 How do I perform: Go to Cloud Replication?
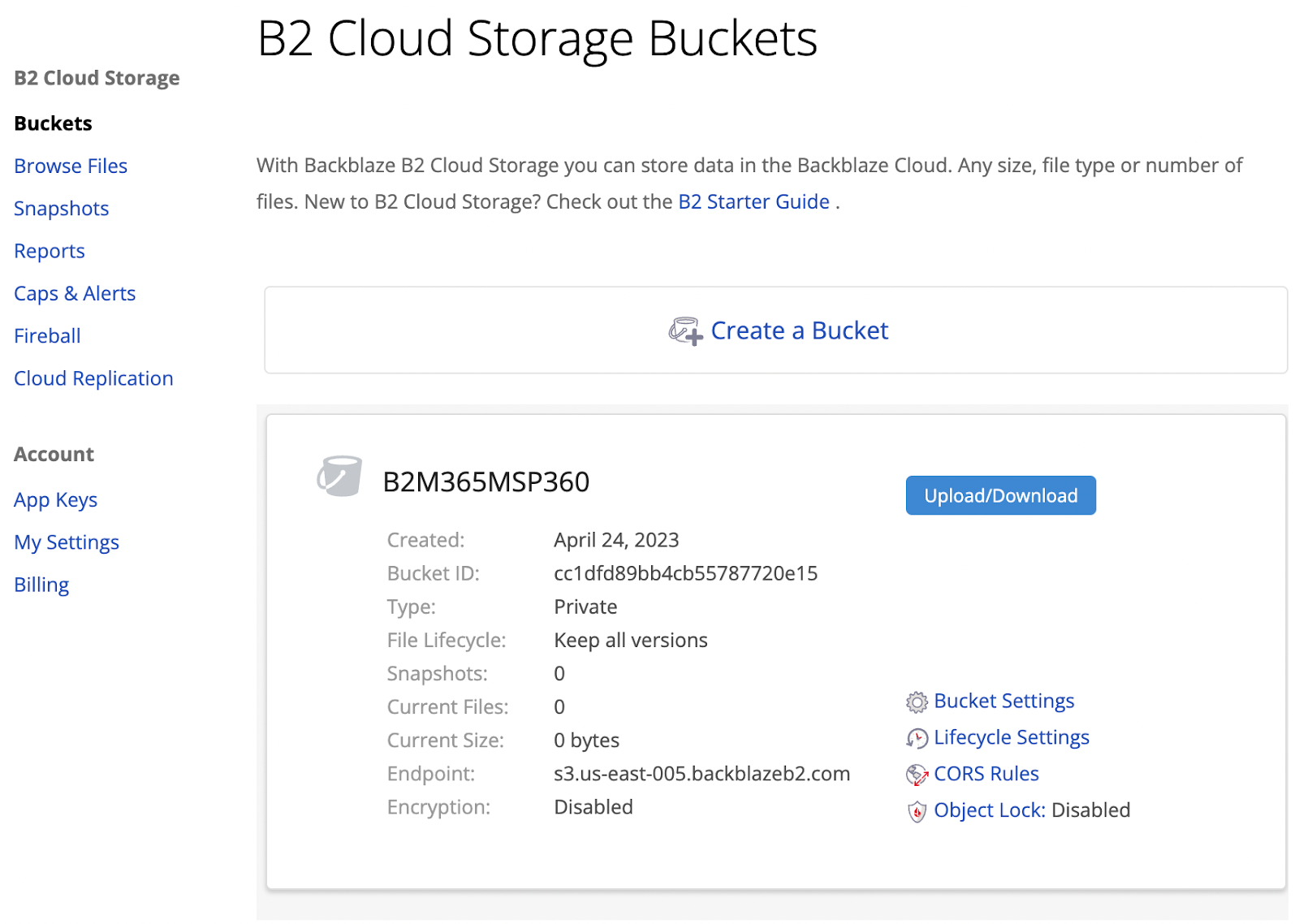(93, 378)
